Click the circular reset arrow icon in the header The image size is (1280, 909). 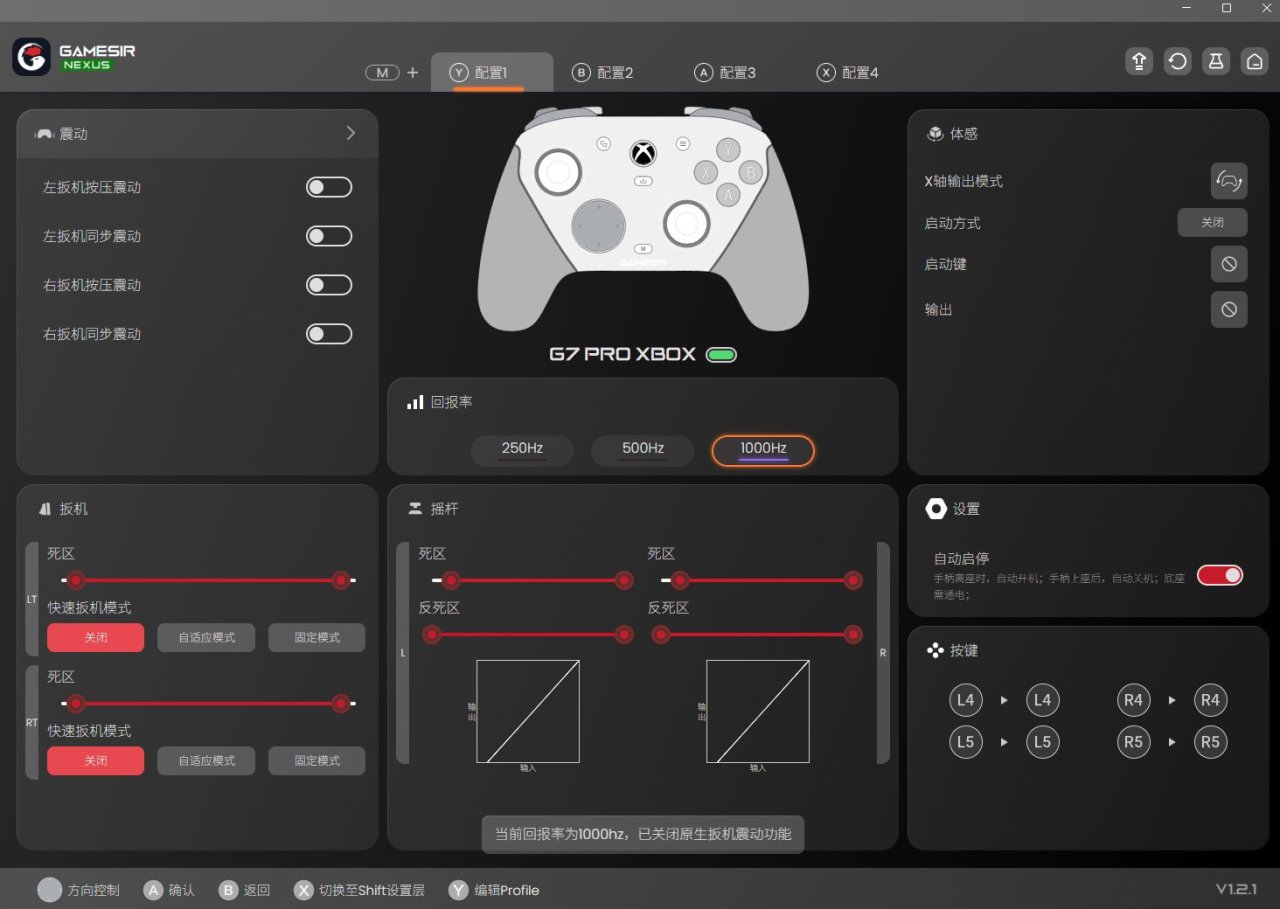1178,61
